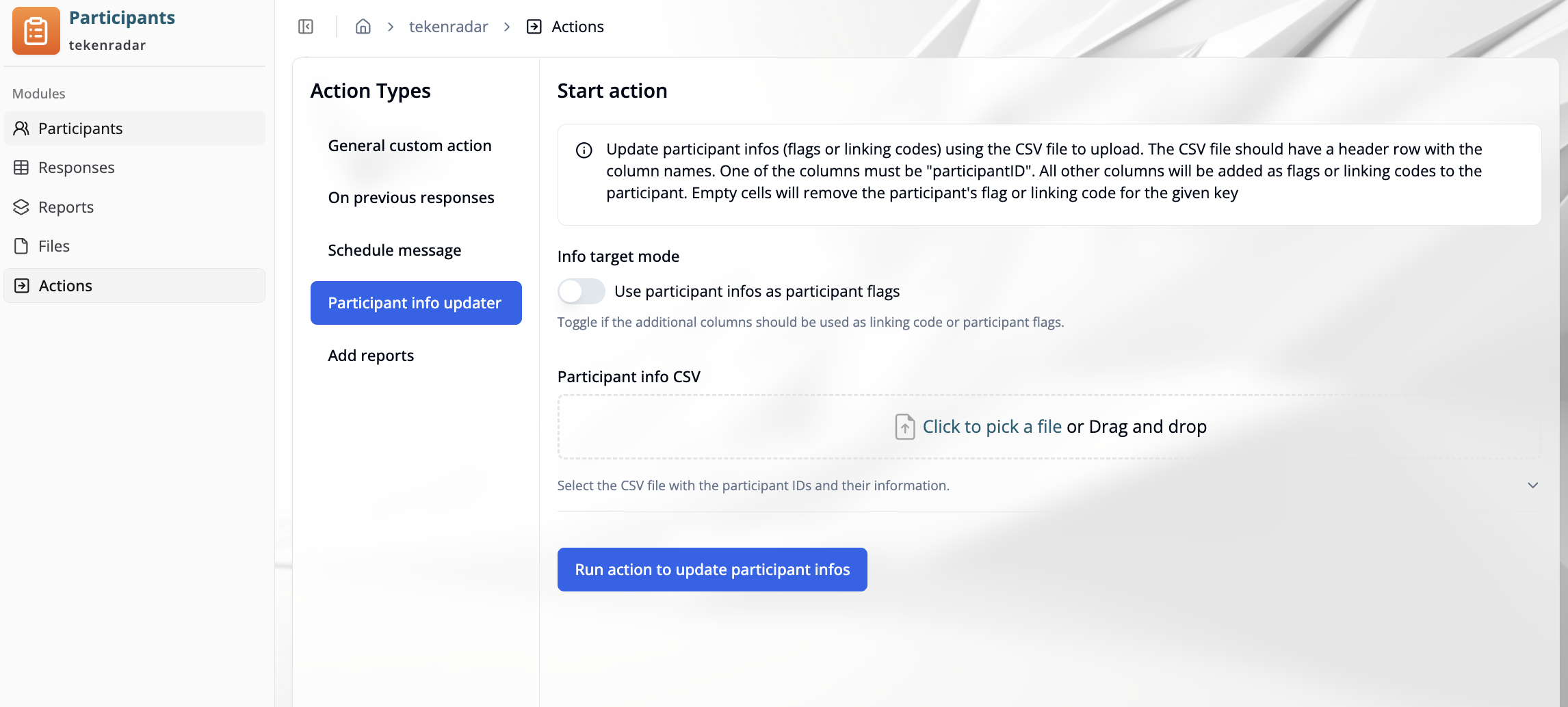Select the Participants module icon in sidebar
Screen dimensions: 1568x707
(21, 129)
